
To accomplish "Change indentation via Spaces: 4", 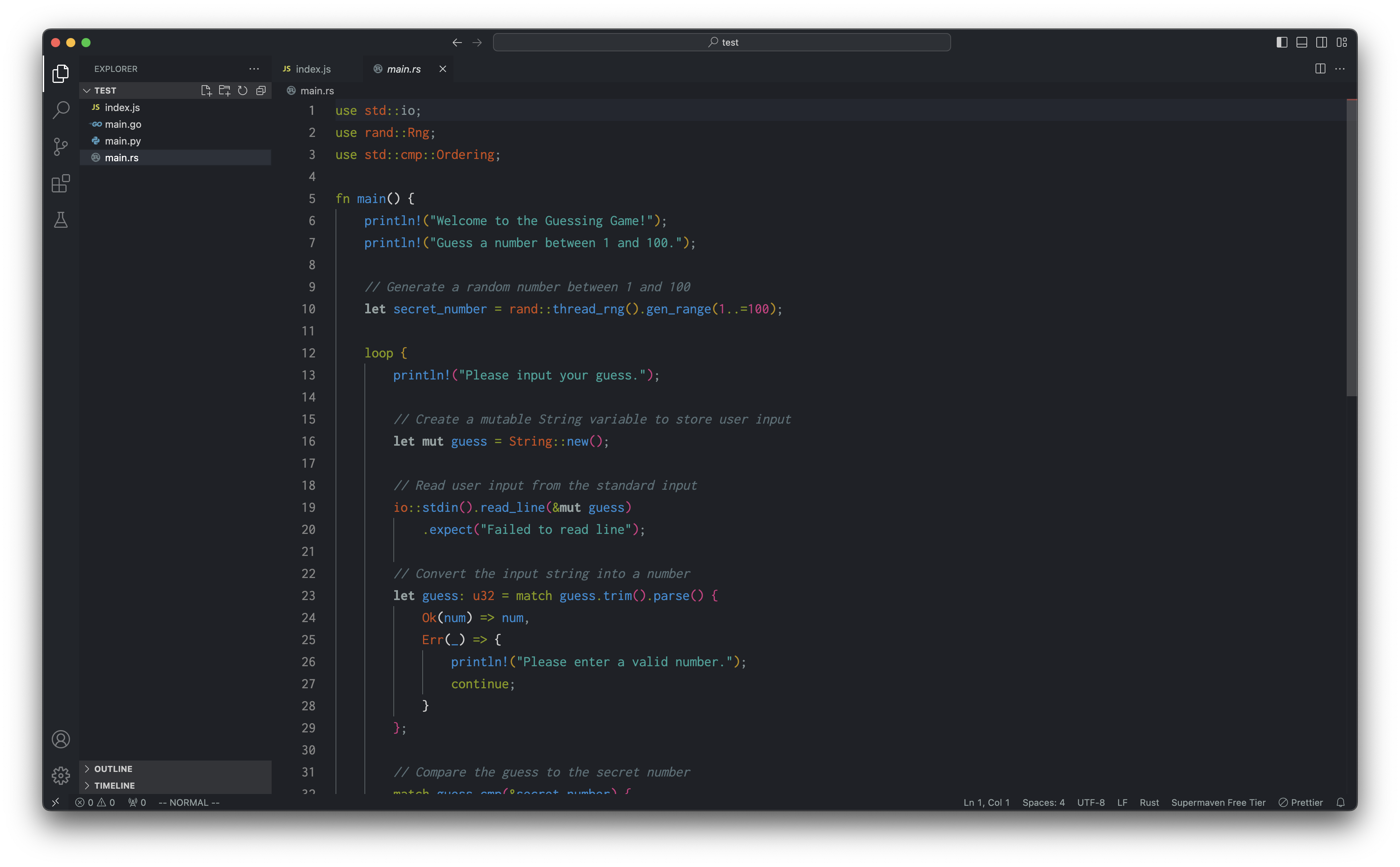I will pyautogui.click(x=1043, y=802).
